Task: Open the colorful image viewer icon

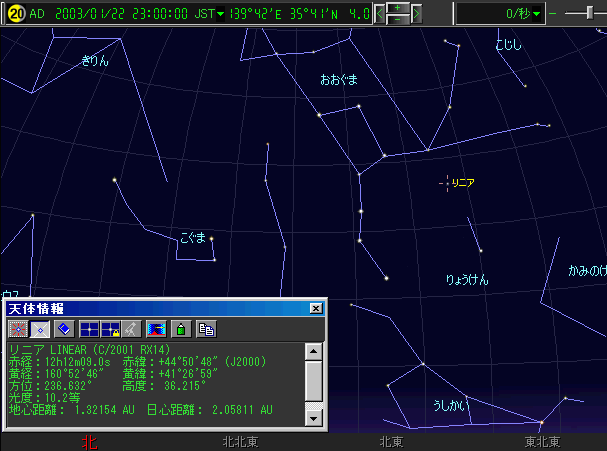Action: 156,328
